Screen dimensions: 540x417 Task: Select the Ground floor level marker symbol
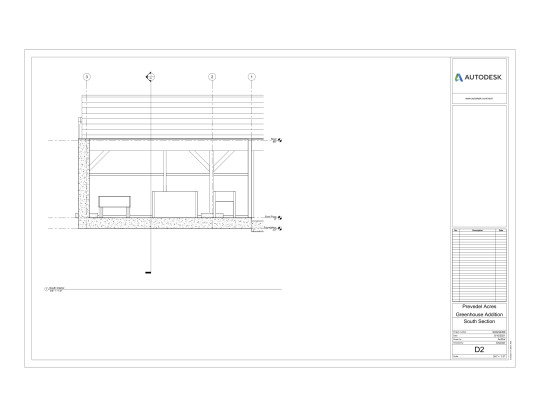click(280, 218)
